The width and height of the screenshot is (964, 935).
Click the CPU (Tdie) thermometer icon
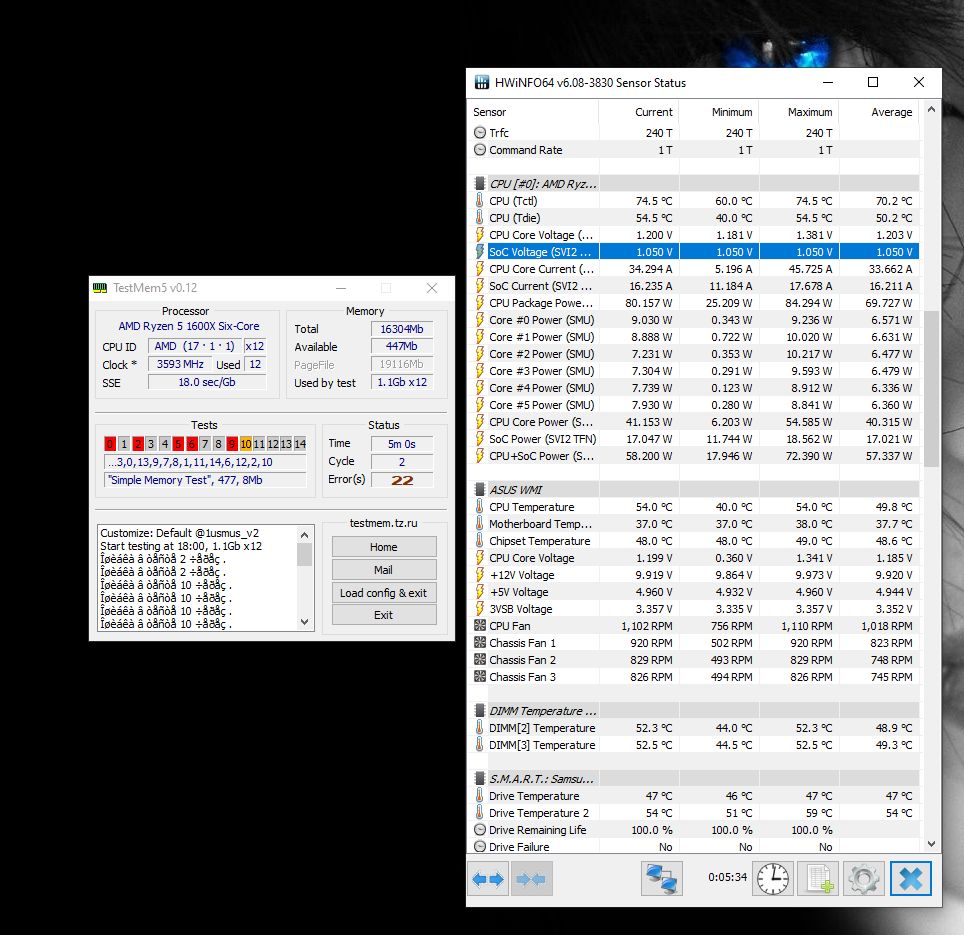tap(480, 218)
